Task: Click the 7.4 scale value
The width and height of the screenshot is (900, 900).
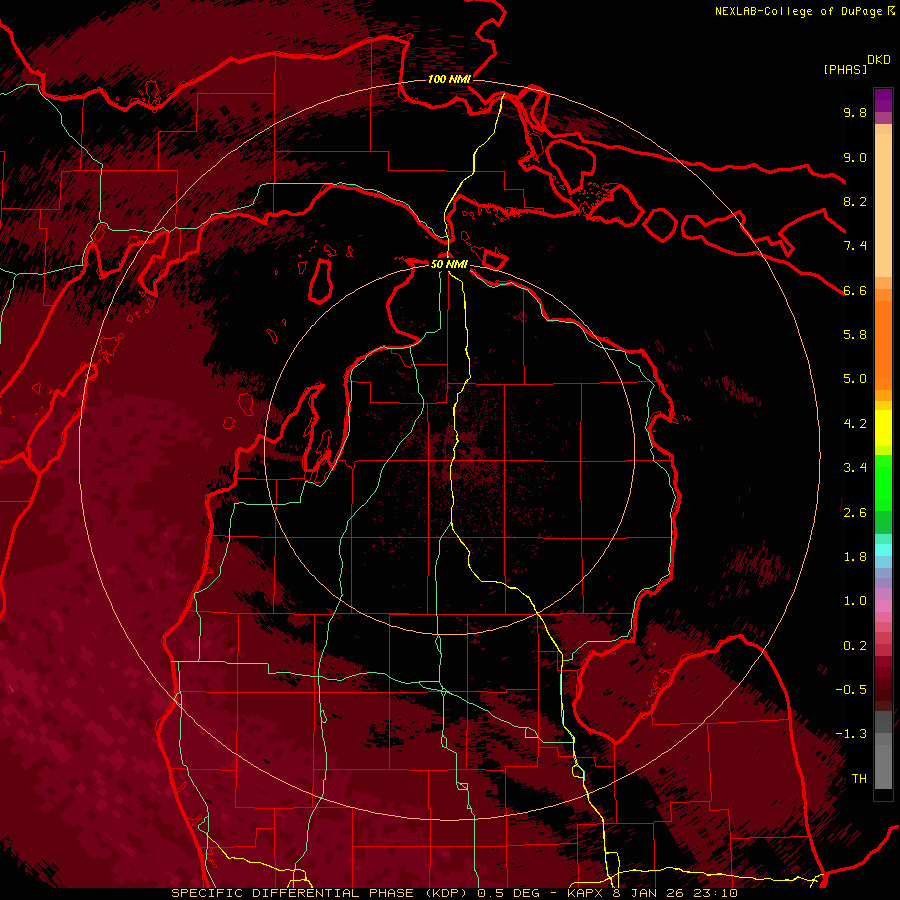Action: point(855,246)
